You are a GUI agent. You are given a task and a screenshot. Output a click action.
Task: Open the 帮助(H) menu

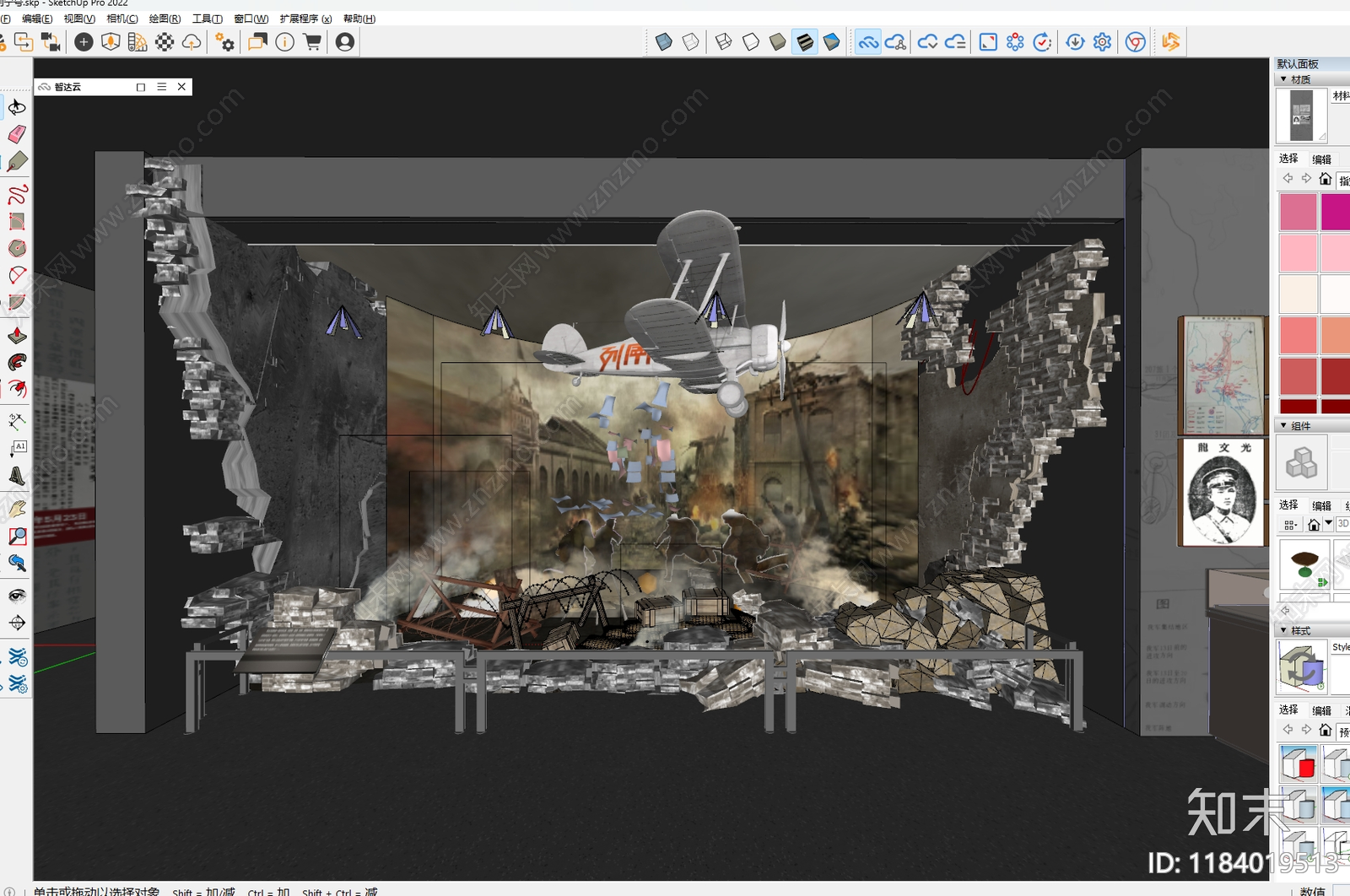359,19
